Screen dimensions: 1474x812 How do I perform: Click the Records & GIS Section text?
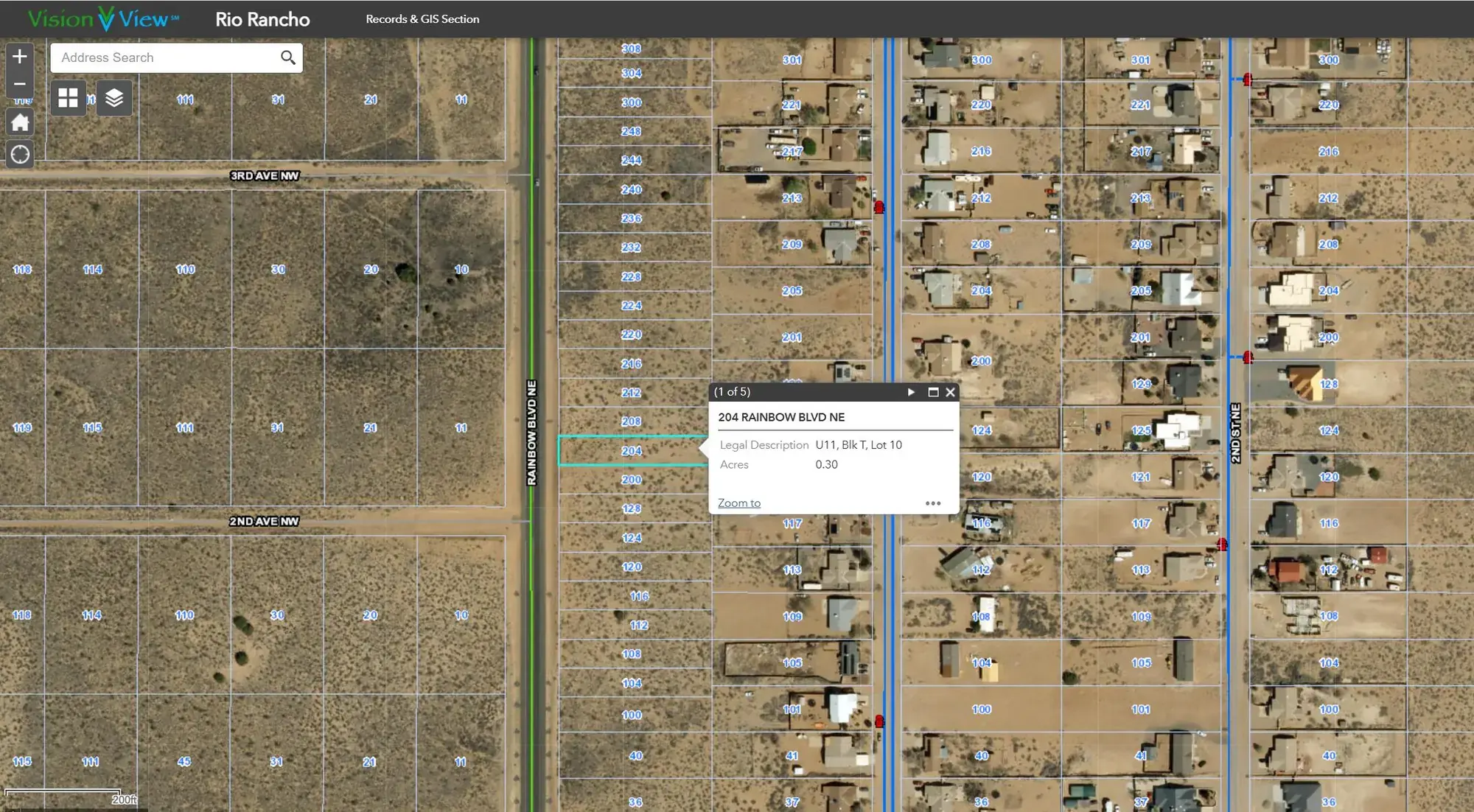[422, 19]
